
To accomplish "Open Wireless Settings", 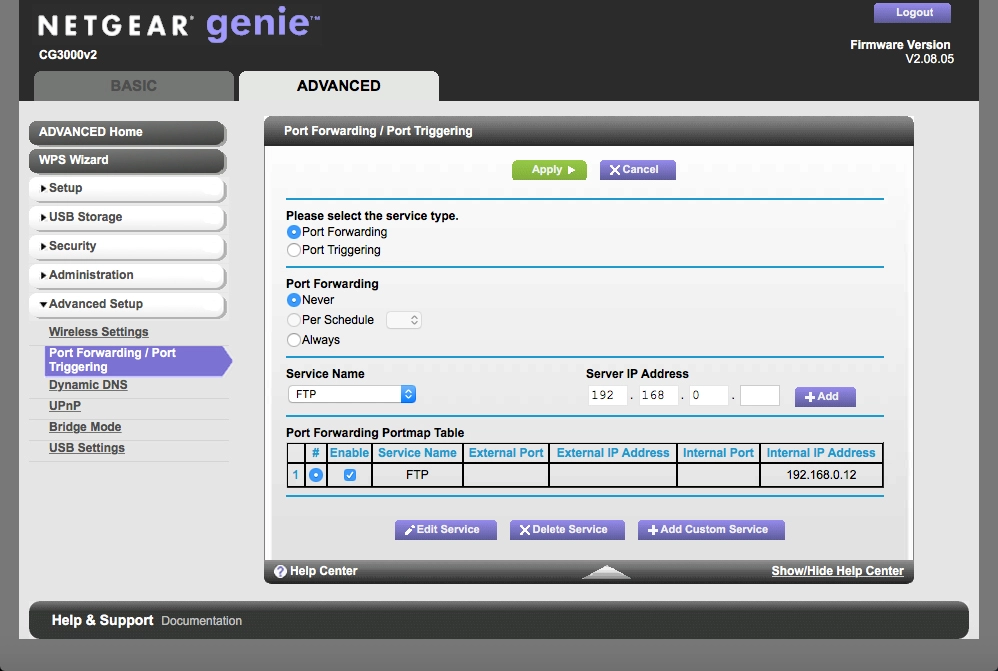I will point(99,332).
